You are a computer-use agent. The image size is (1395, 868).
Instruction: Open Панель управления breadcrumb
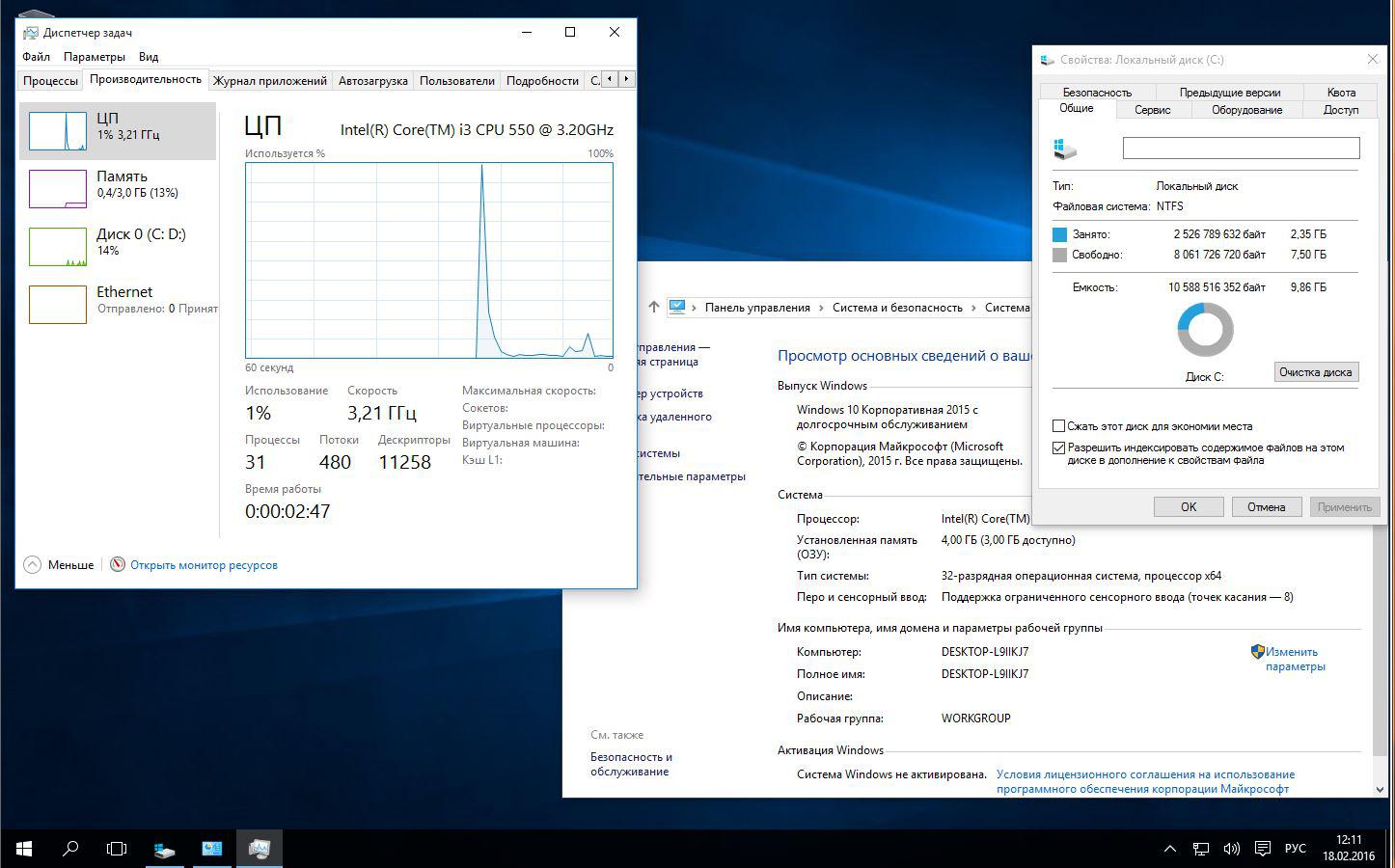757,308
